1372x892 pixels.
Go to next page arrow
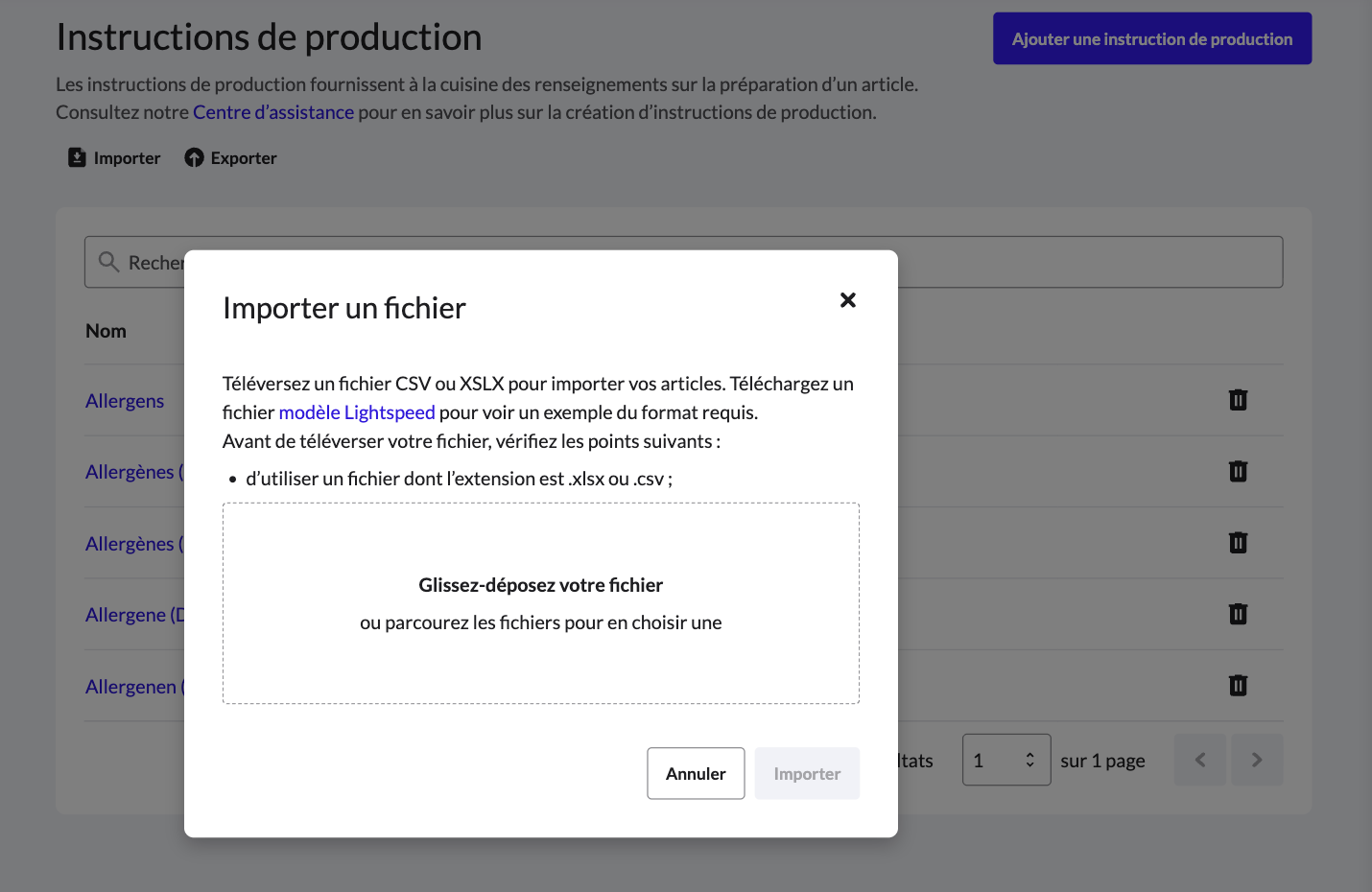(1257, 760)
